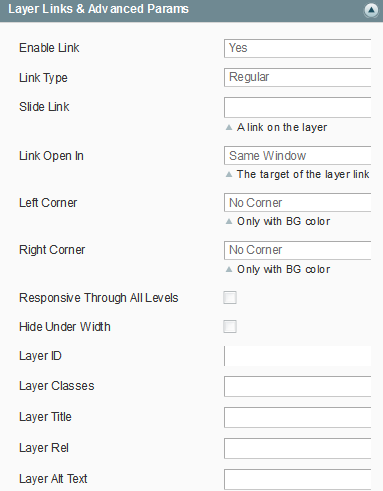
Task: Focus the Layer ID input field
Action: coord(297,356)
